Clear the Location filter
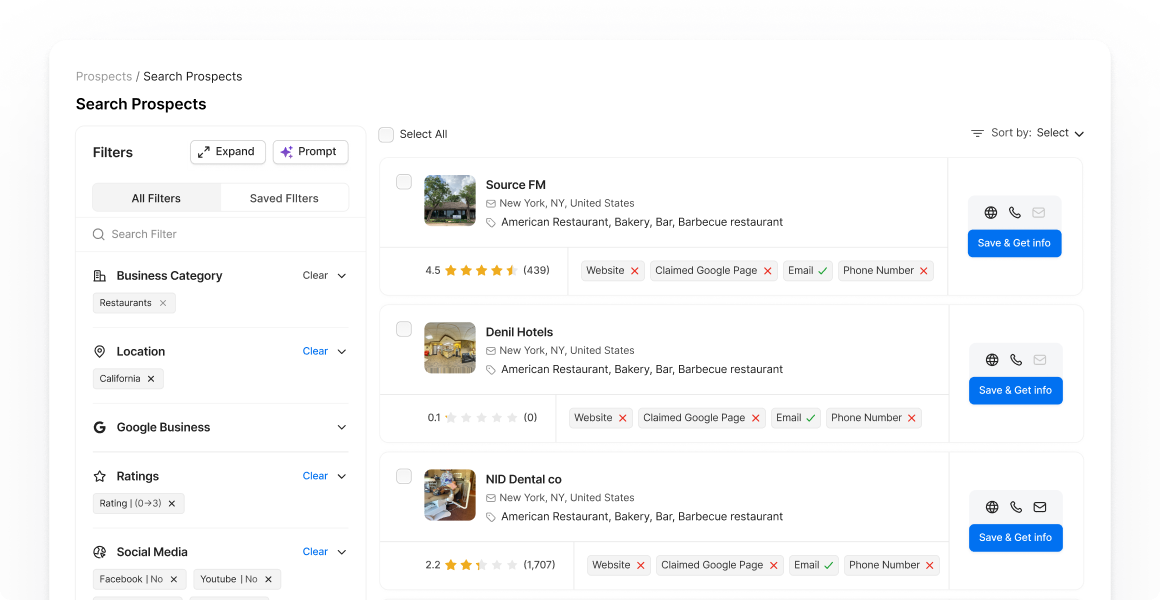1160x600 pixels. [315, 351]
